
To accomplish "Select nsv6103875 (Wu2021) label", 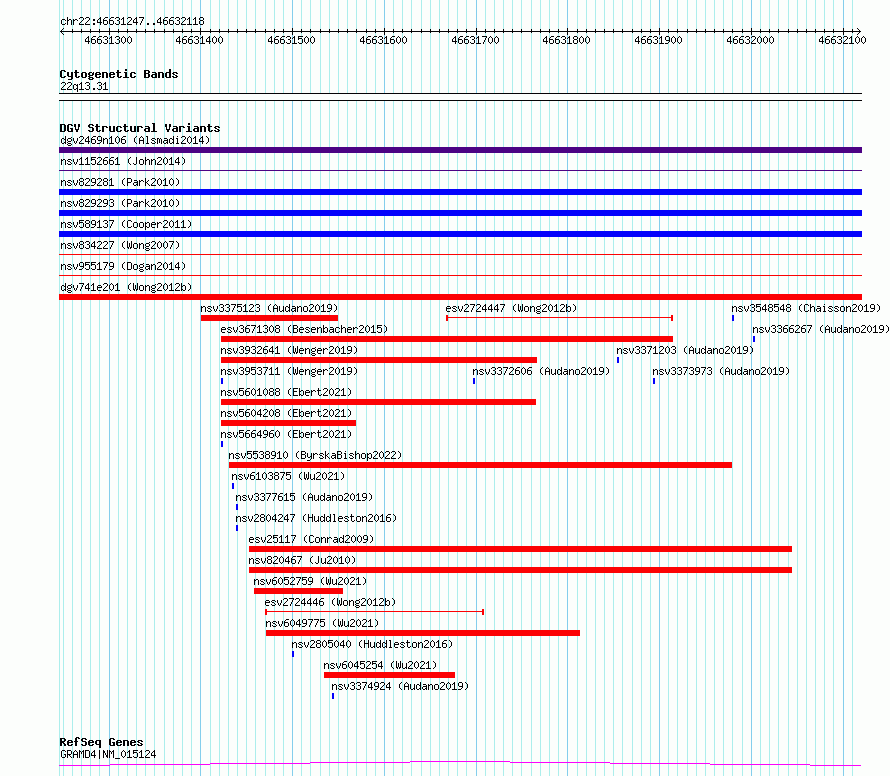I will point(288,476).
